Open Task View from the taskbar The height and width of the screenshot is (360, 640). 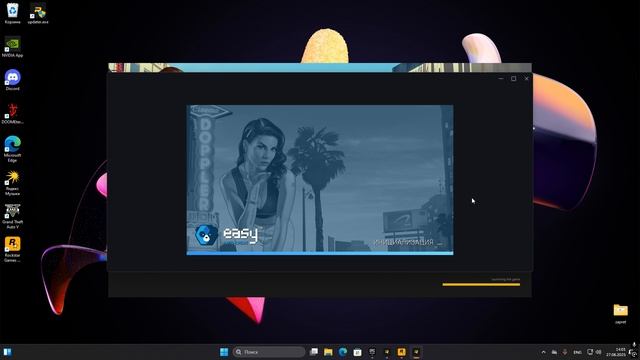(313, 352)
